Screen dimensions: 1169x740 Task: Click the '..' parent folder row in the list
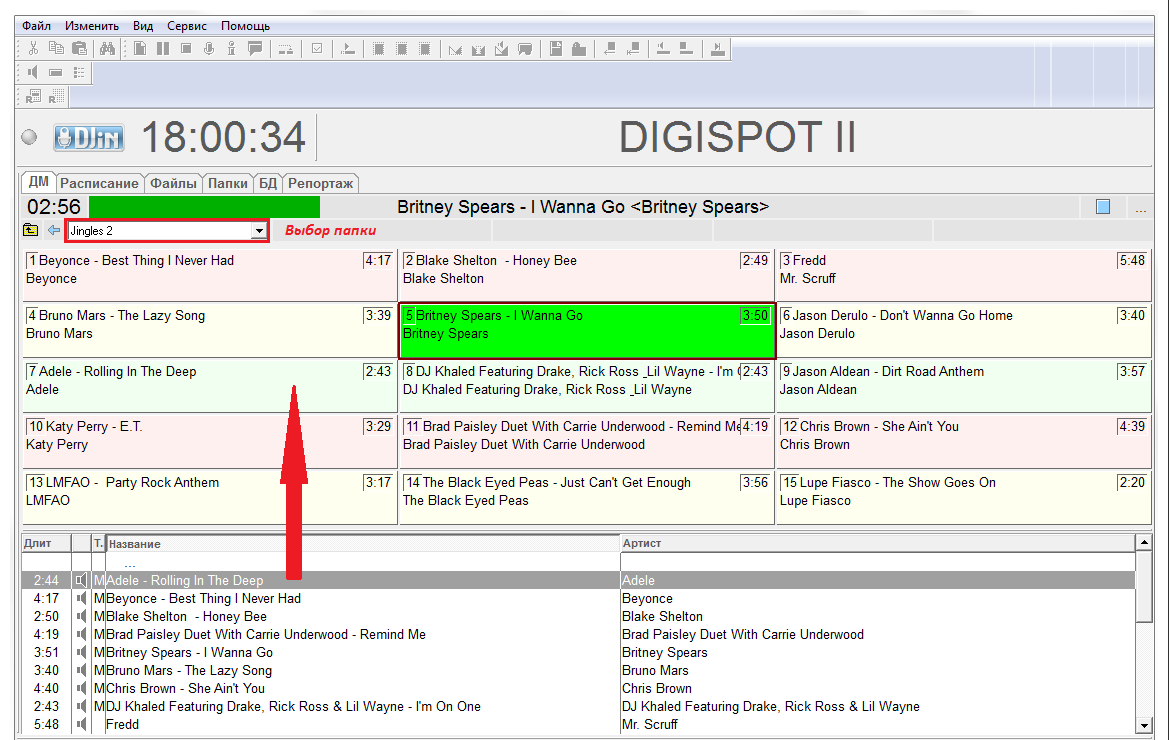point(579,563)
